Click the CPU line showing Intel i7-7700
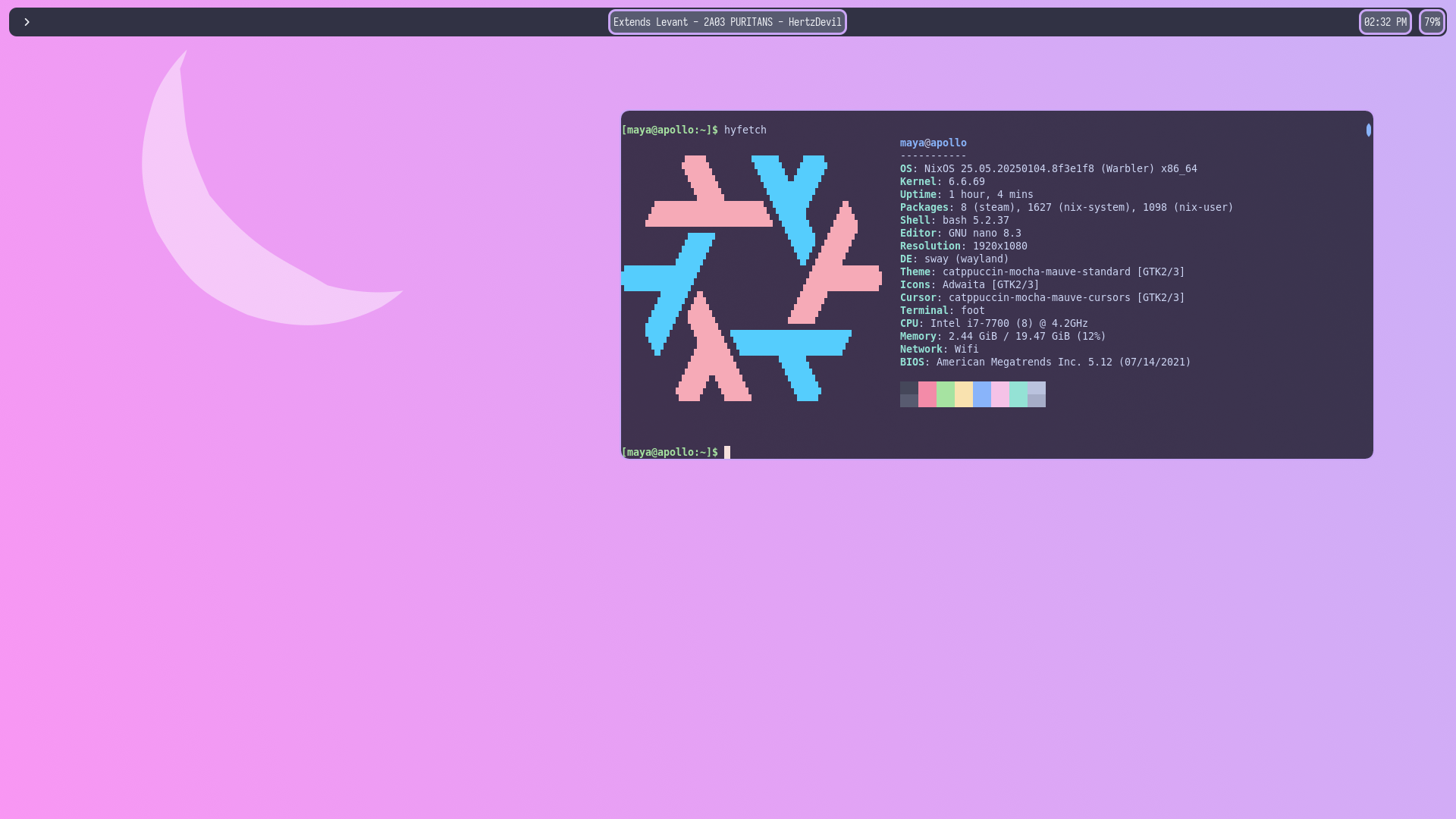This screenshot has width=1456, height=819. pyautogui.click(x=993, y=324)
